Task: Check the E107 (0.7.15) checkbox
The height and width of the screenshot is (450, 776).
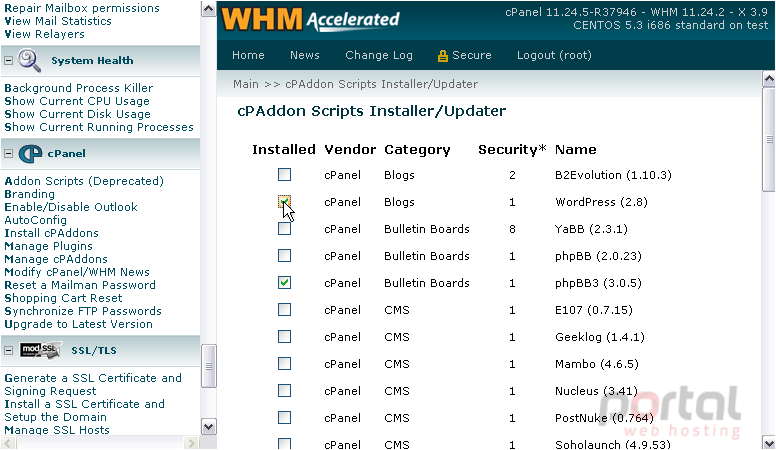Action: tap(285, 310)
